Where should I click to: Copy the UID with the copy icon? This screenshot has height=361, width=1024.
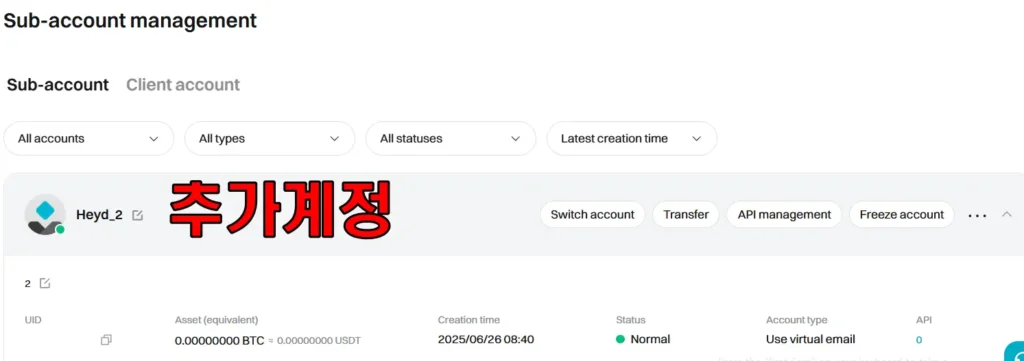[x=106, y=339]
